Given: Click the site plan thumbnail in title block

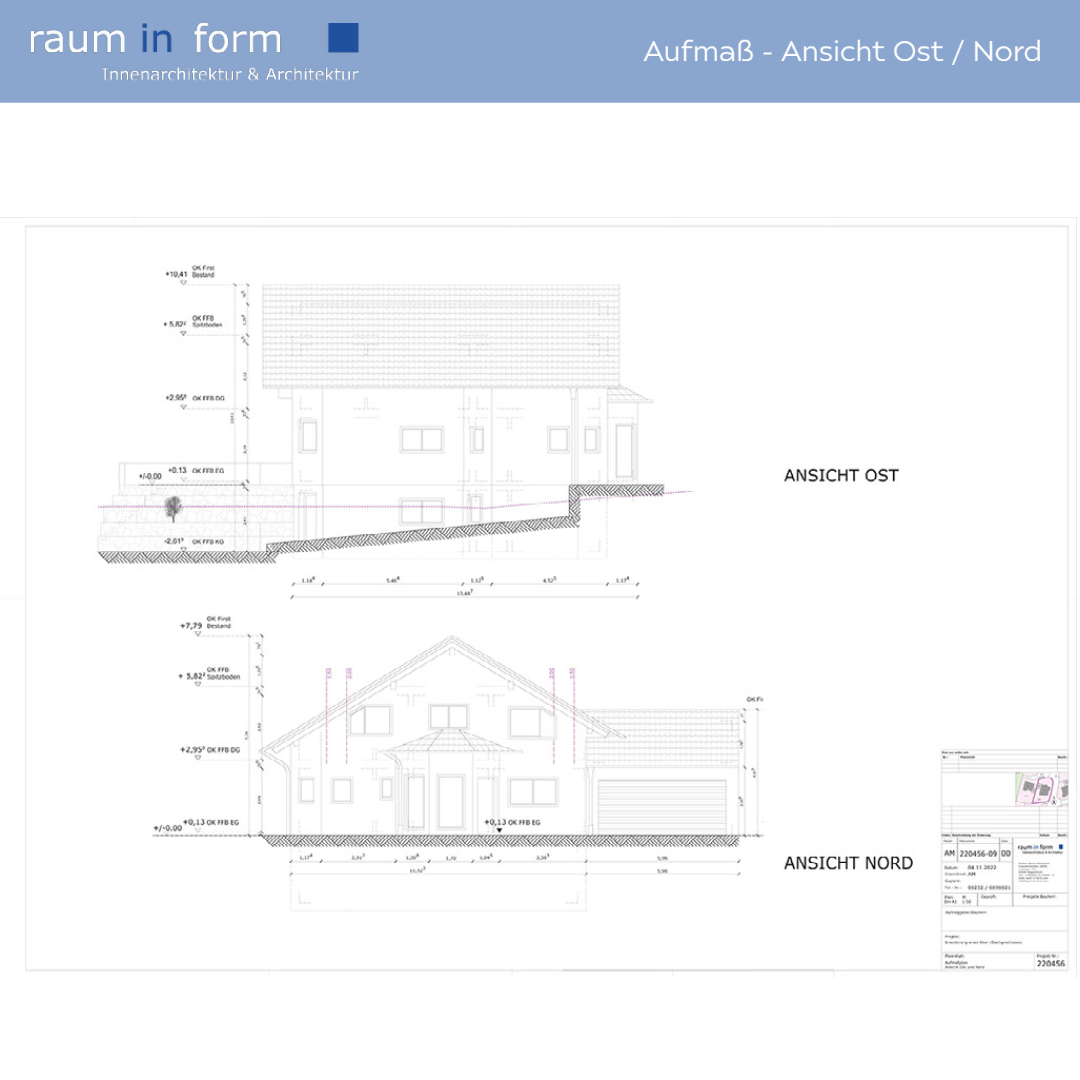Looking at the screenshot, I should coord(1040,789).
